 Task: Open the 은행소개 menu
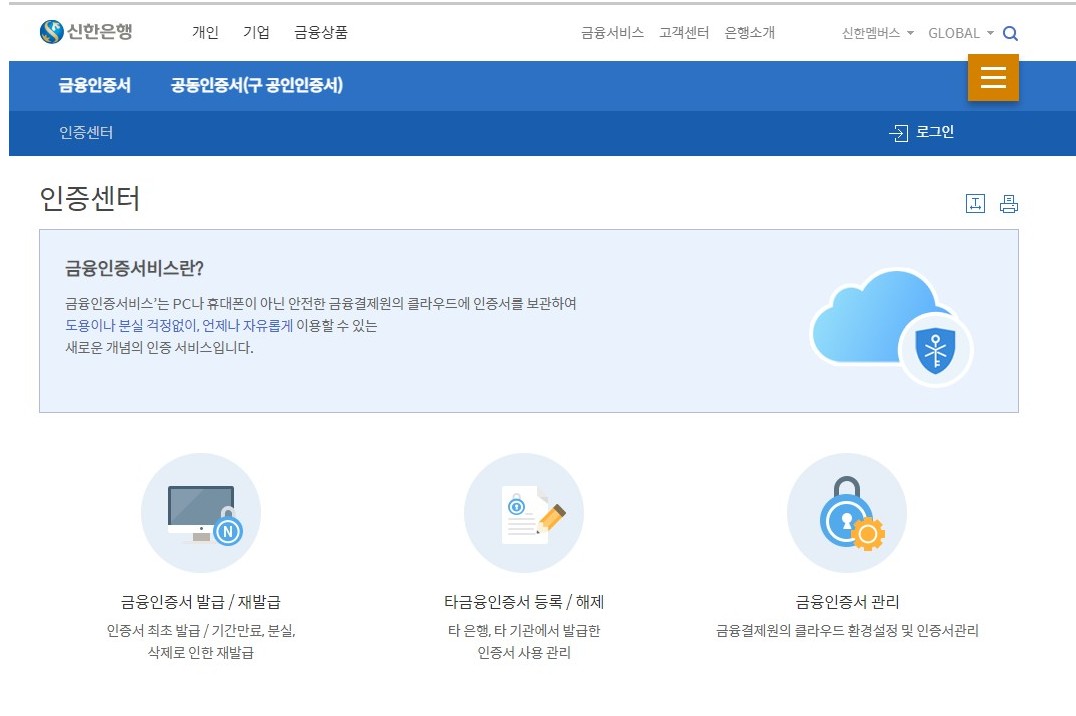(x=749, y=32)
